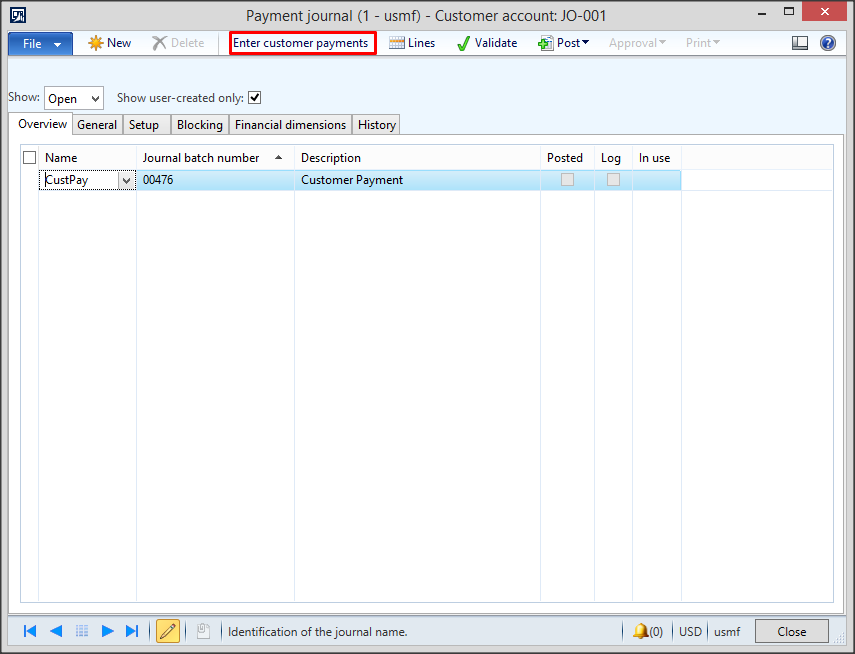The height and width of the screenshot is (654, 855).
Task: Check the Posted checkbox on the CustPay row
Action: click(x=566, y=178)
